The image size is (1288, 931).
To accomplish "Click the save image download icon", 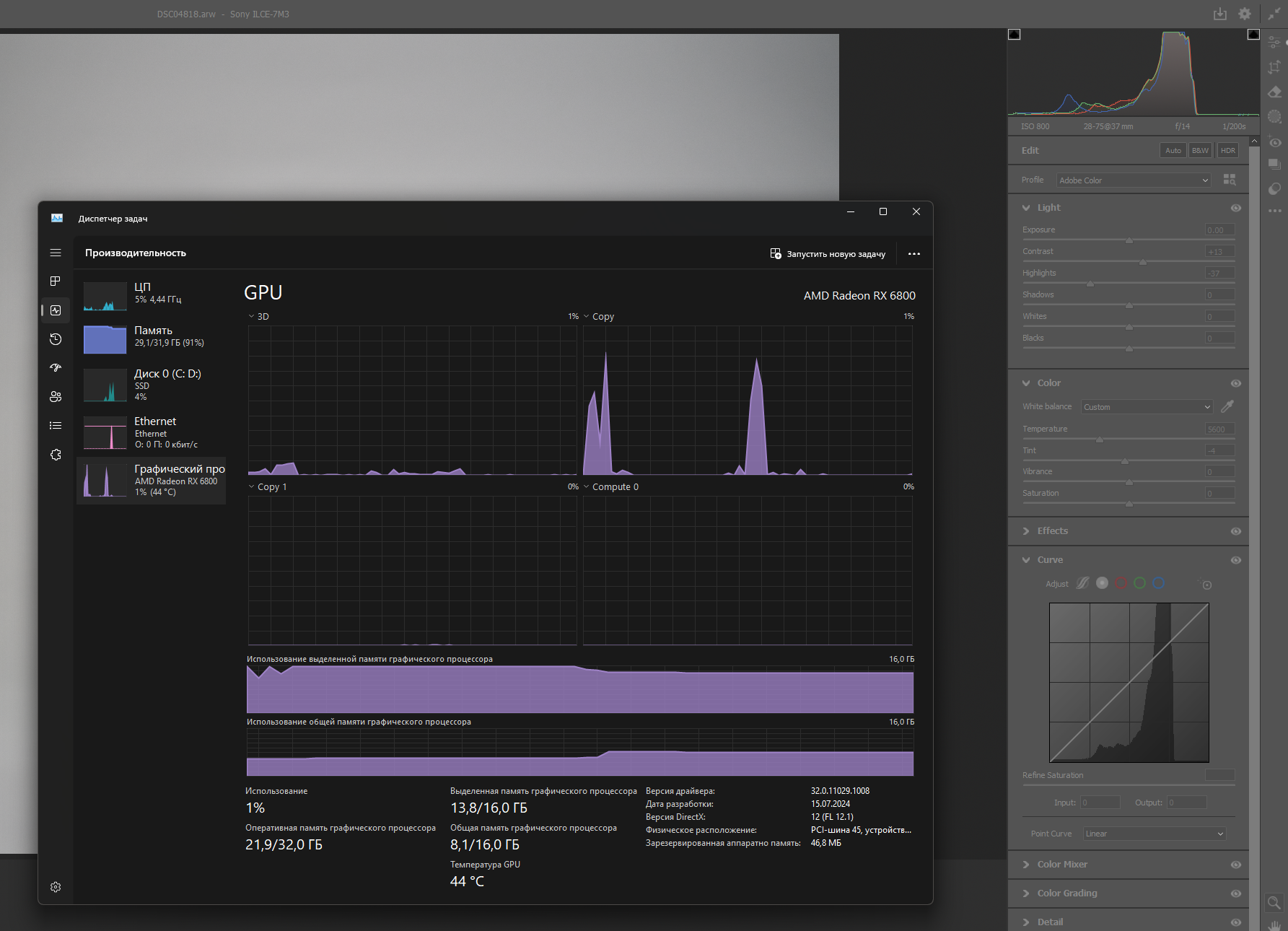I will [x=1219, y=14].
